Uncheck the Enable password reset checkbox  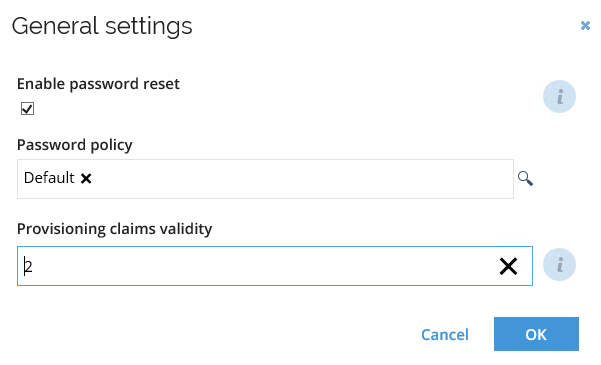click(x=27, y=109)
